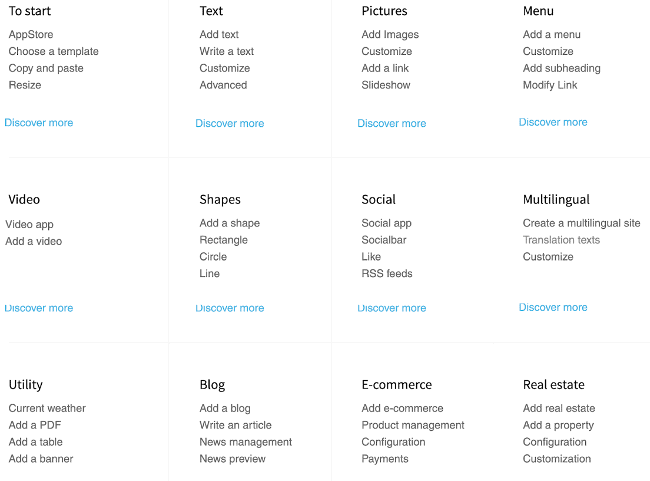Open the AppStore help link
Viewport: 650px width, 481px height.
pos(31,34)
